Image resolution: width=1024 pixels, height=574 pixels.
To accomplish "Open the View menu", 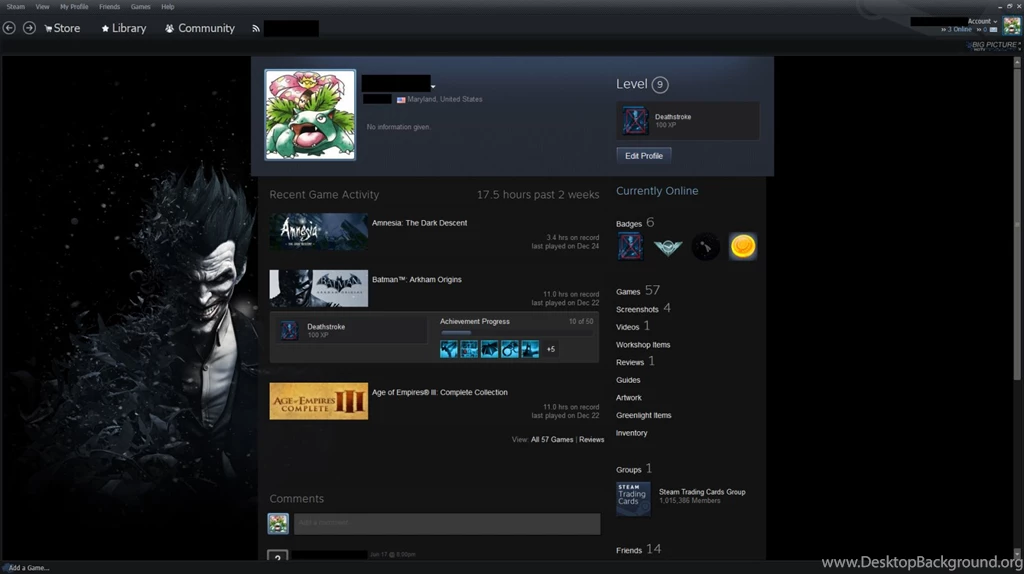I will click(x=42, y=7).
